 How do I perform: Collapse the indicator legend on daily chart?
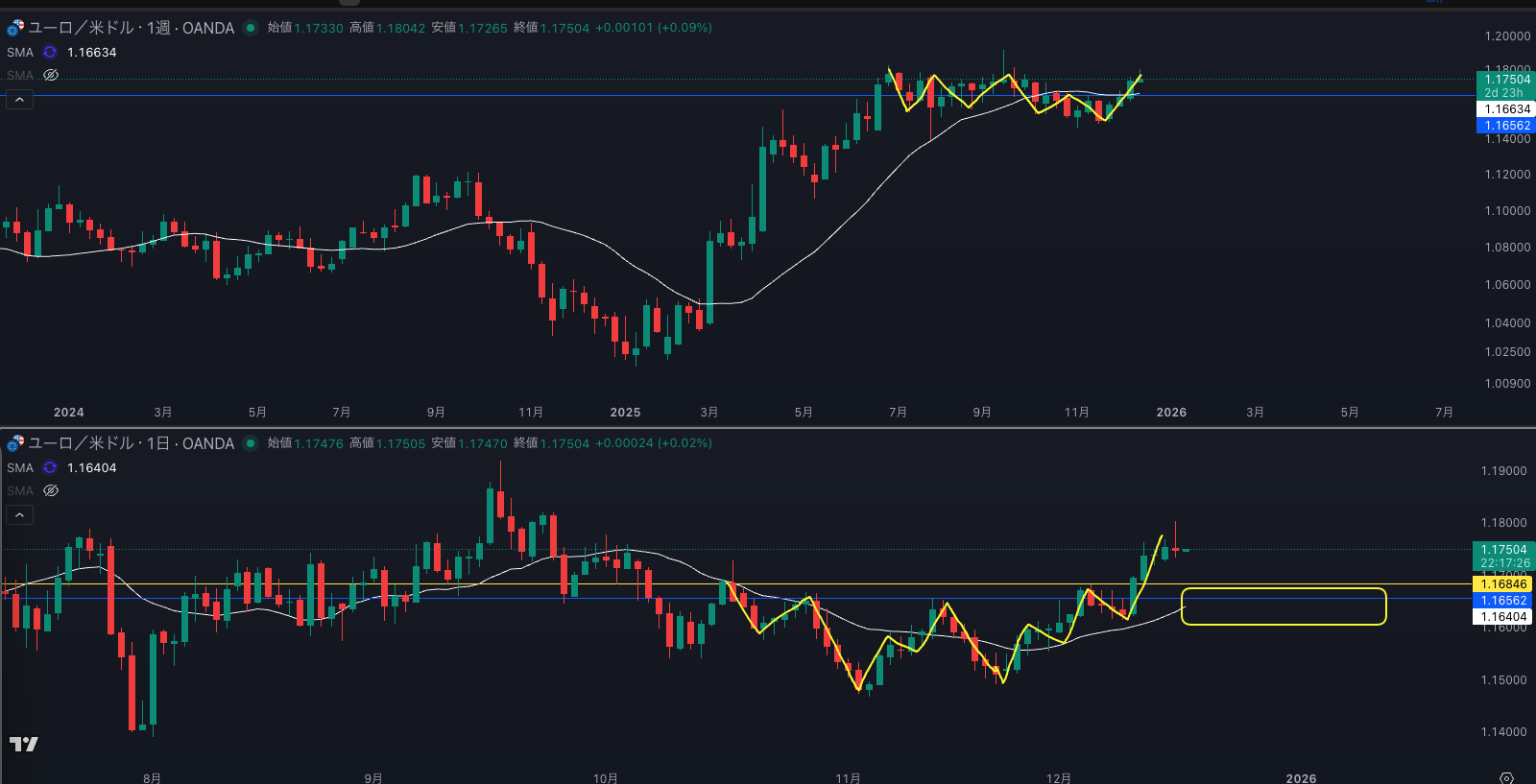point(19,514)
